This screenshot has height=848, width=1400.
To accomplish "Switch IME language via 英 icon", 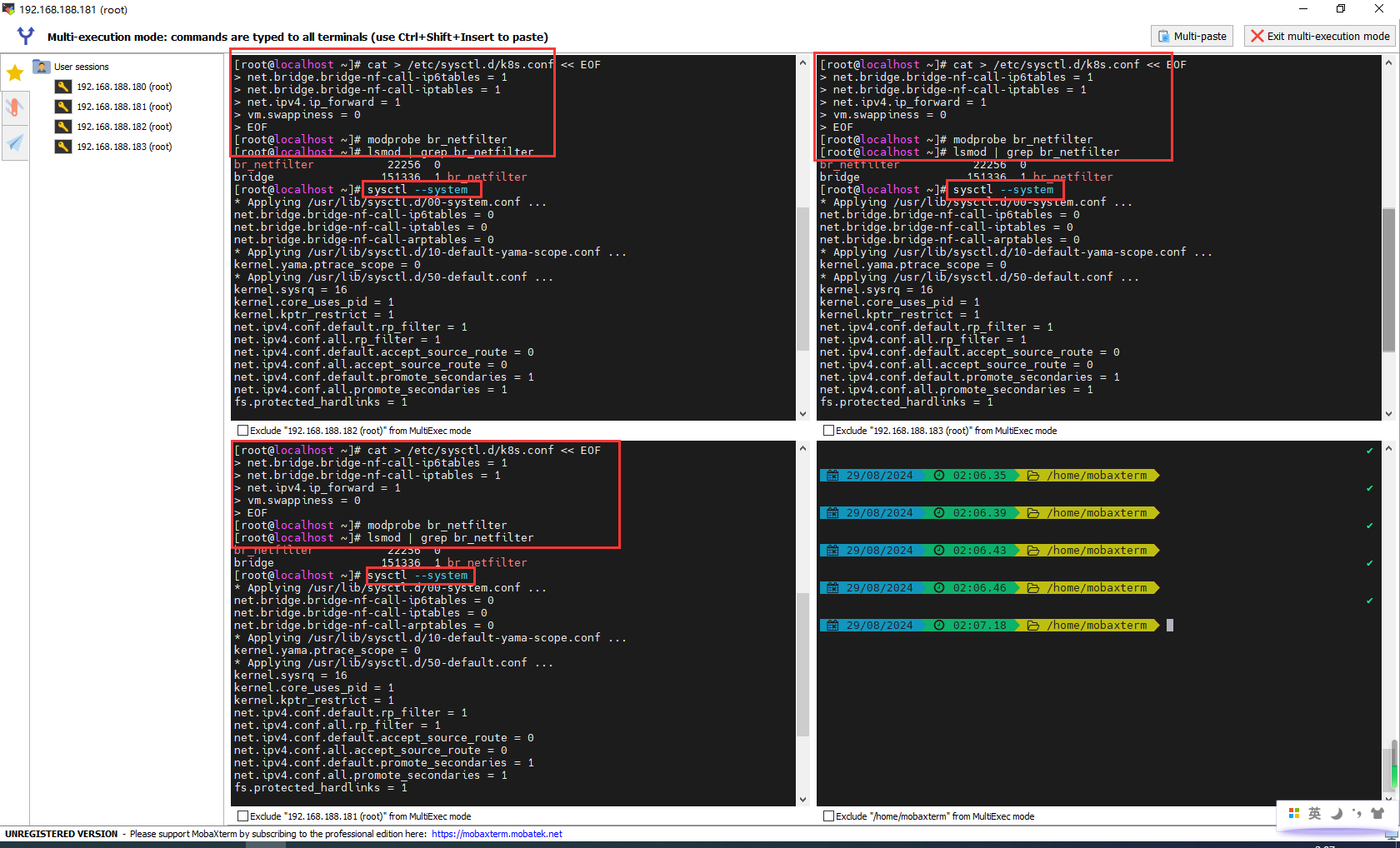I will pyautogui.click(x=1315, y=813).
